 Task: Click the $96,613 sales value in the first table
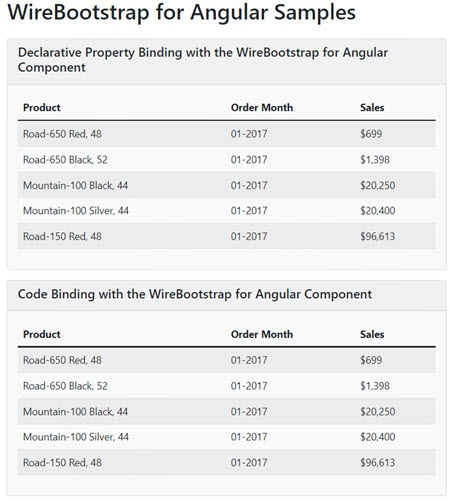pyautogui.click(x=377, y=236)
